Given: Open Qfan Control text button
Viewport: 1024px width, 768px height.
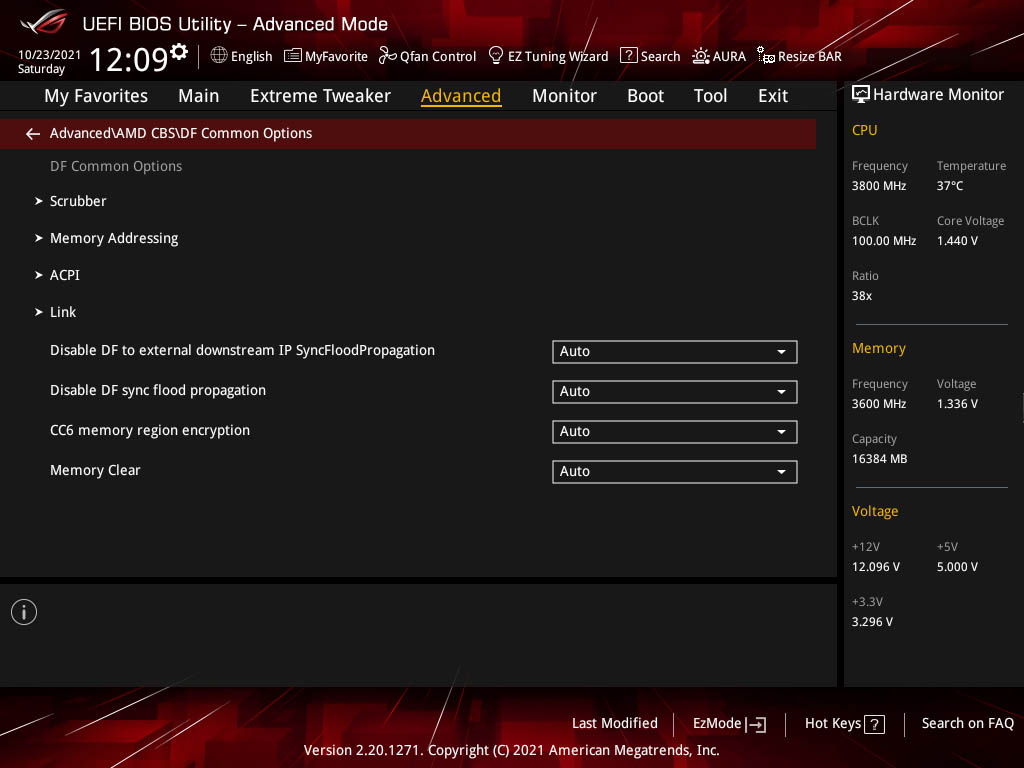Looking at the screenshot, I should pos(438,56).
